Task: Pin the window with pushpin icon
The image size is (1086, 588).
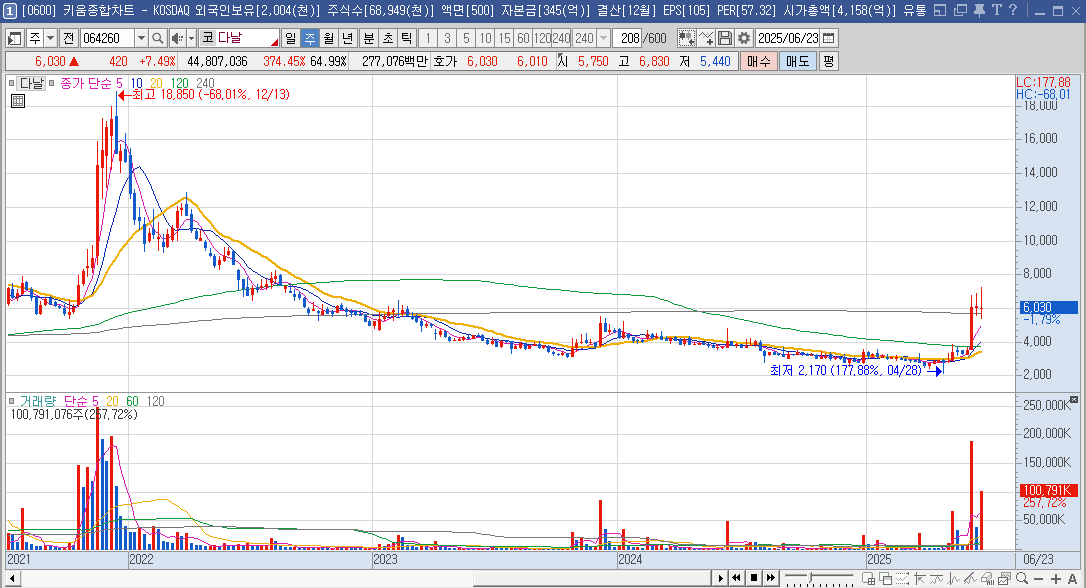Action: [979, 10]
